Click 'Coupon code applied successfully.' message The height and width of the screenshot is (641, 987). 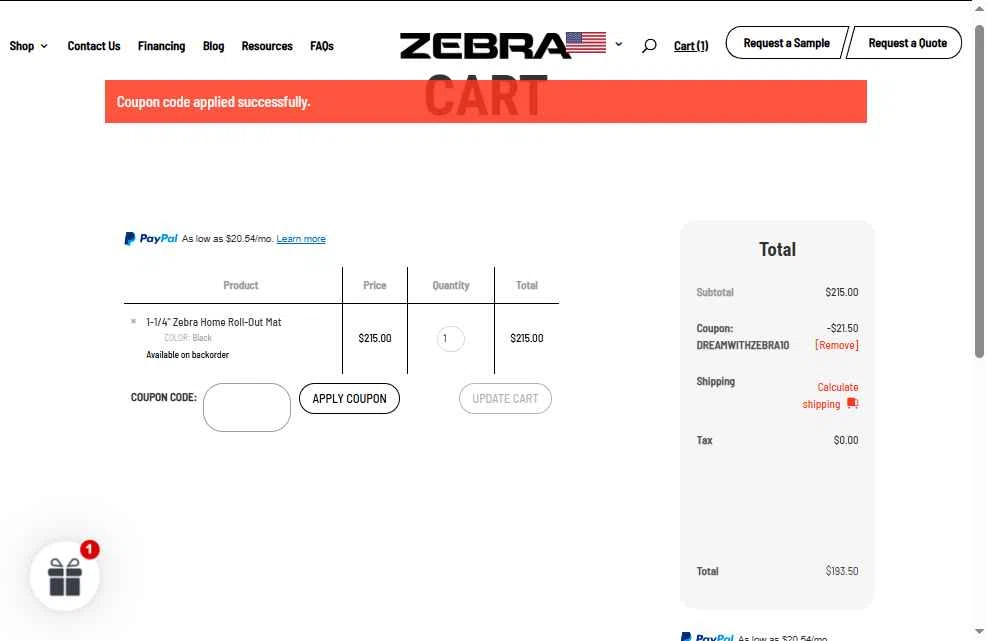[213, 102]
